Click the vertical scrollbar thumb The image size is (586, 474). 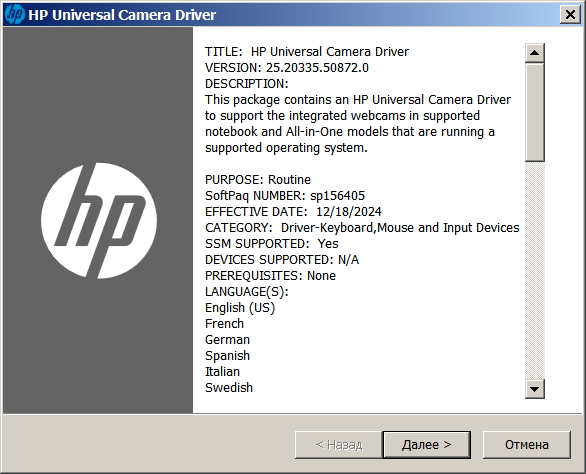tap(534, 112)
